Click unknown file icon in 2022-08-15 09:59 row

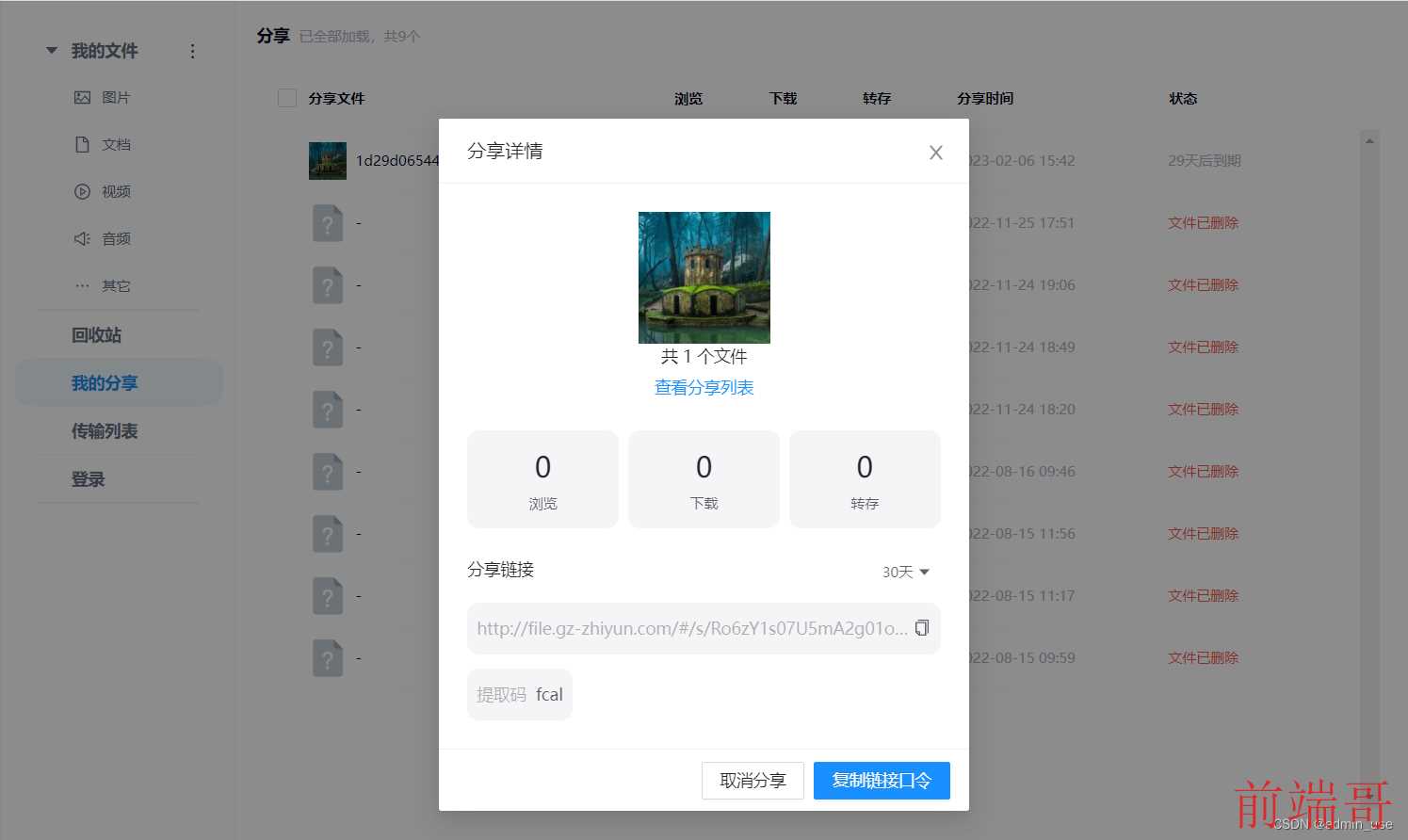[x=328, y=658]
